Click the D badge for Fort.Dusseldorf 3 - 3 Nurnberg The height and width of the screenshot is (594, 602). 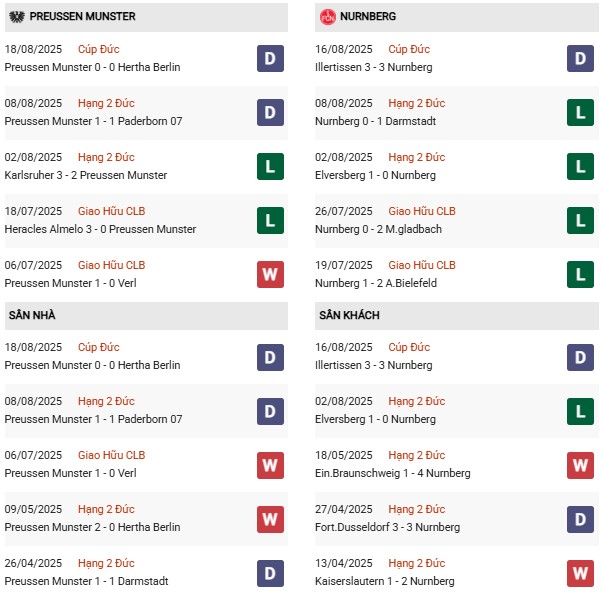(580, 520)
